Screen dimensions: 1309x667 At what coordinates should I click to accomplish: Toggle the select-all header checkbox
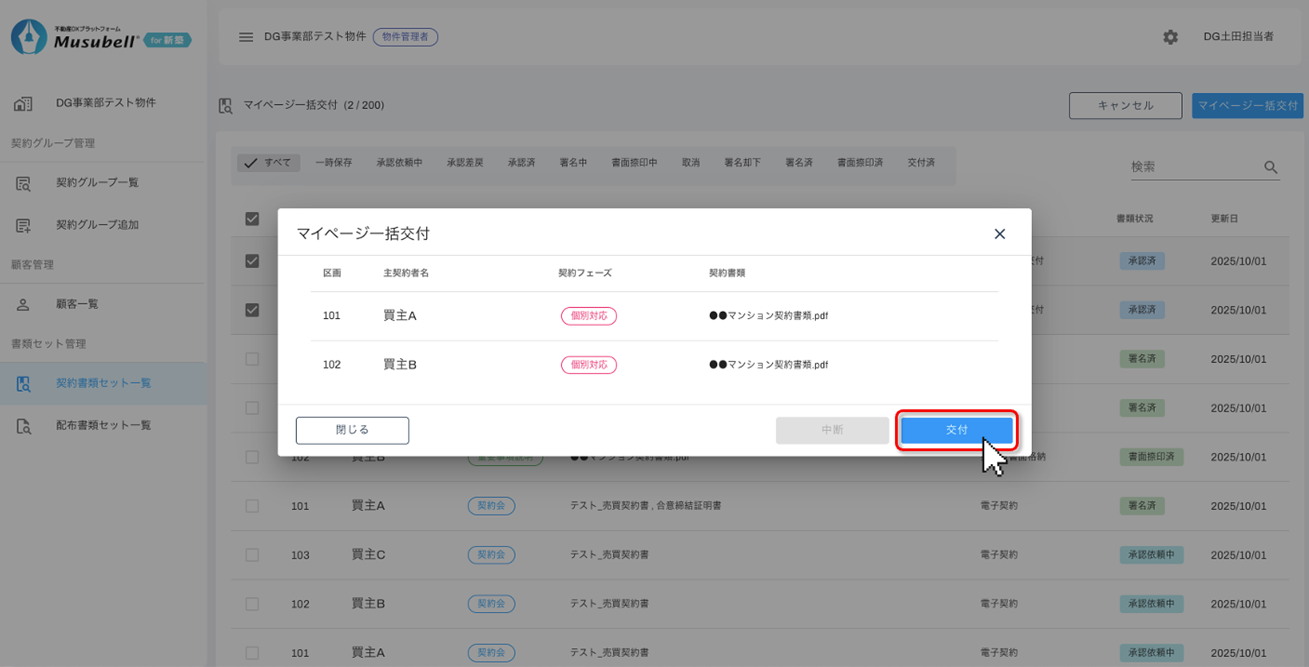pos(252,219)
